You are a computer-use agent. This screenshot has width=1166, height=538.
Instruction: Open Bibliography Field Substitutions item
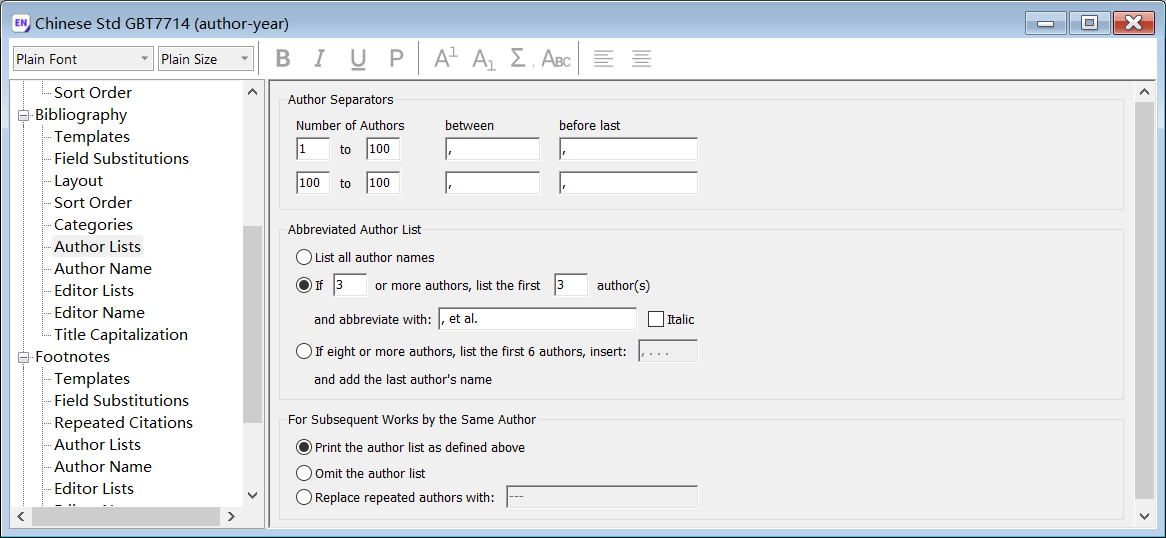click(121, 158)
